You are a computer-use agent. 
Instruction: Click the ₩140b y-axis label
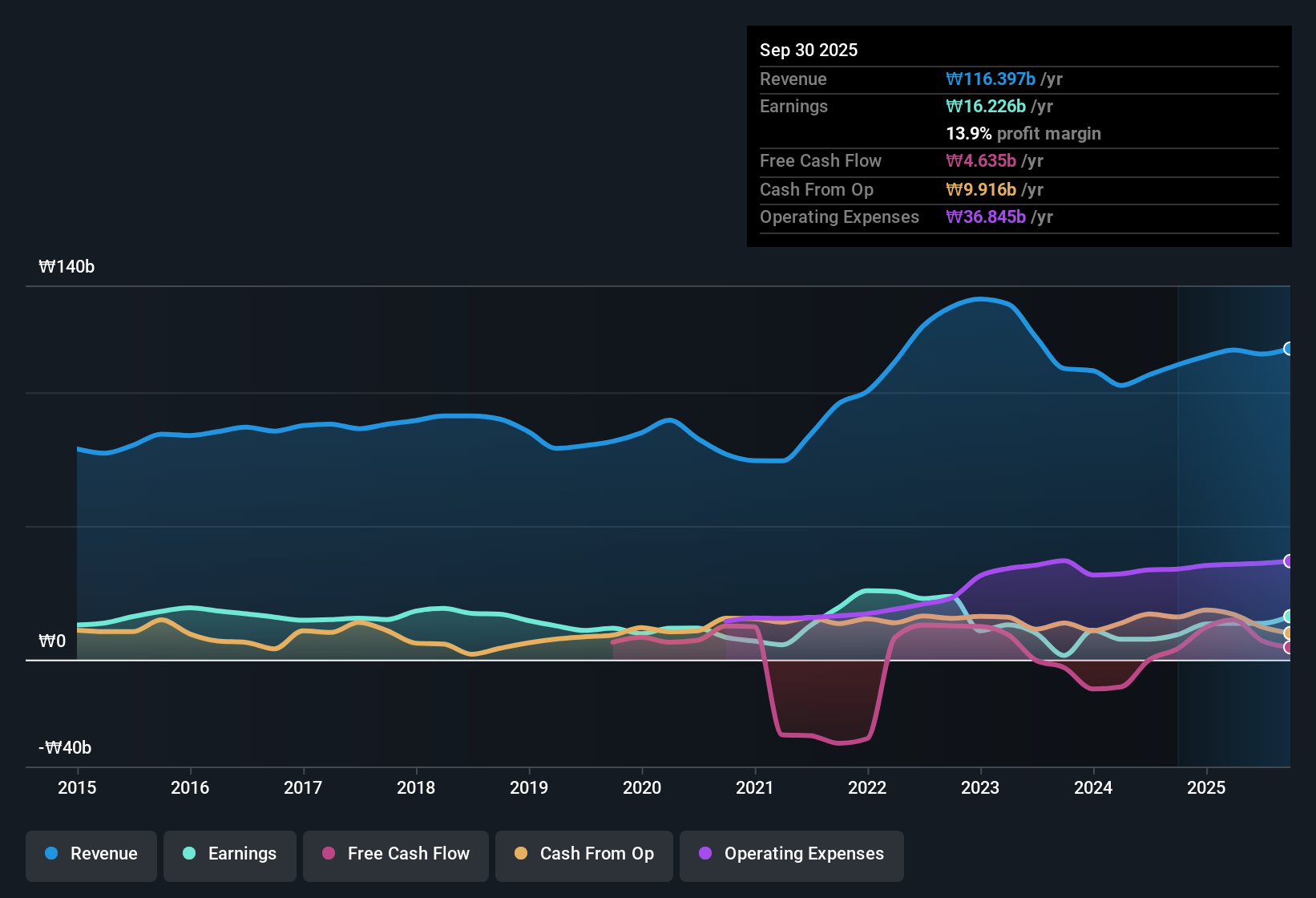[67, 267]
